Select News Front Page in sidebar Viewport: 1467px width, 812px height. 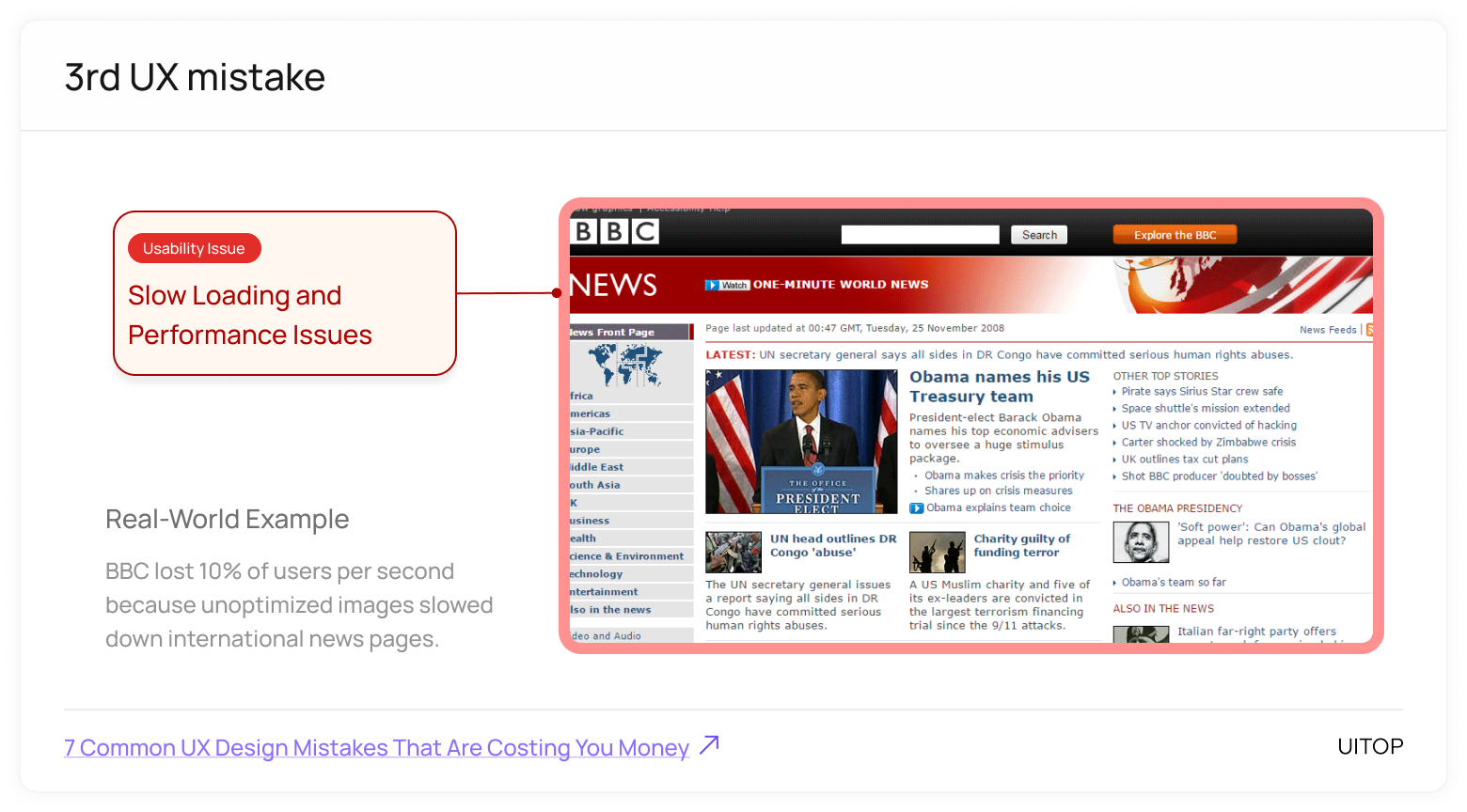click(x=631, y=332)
